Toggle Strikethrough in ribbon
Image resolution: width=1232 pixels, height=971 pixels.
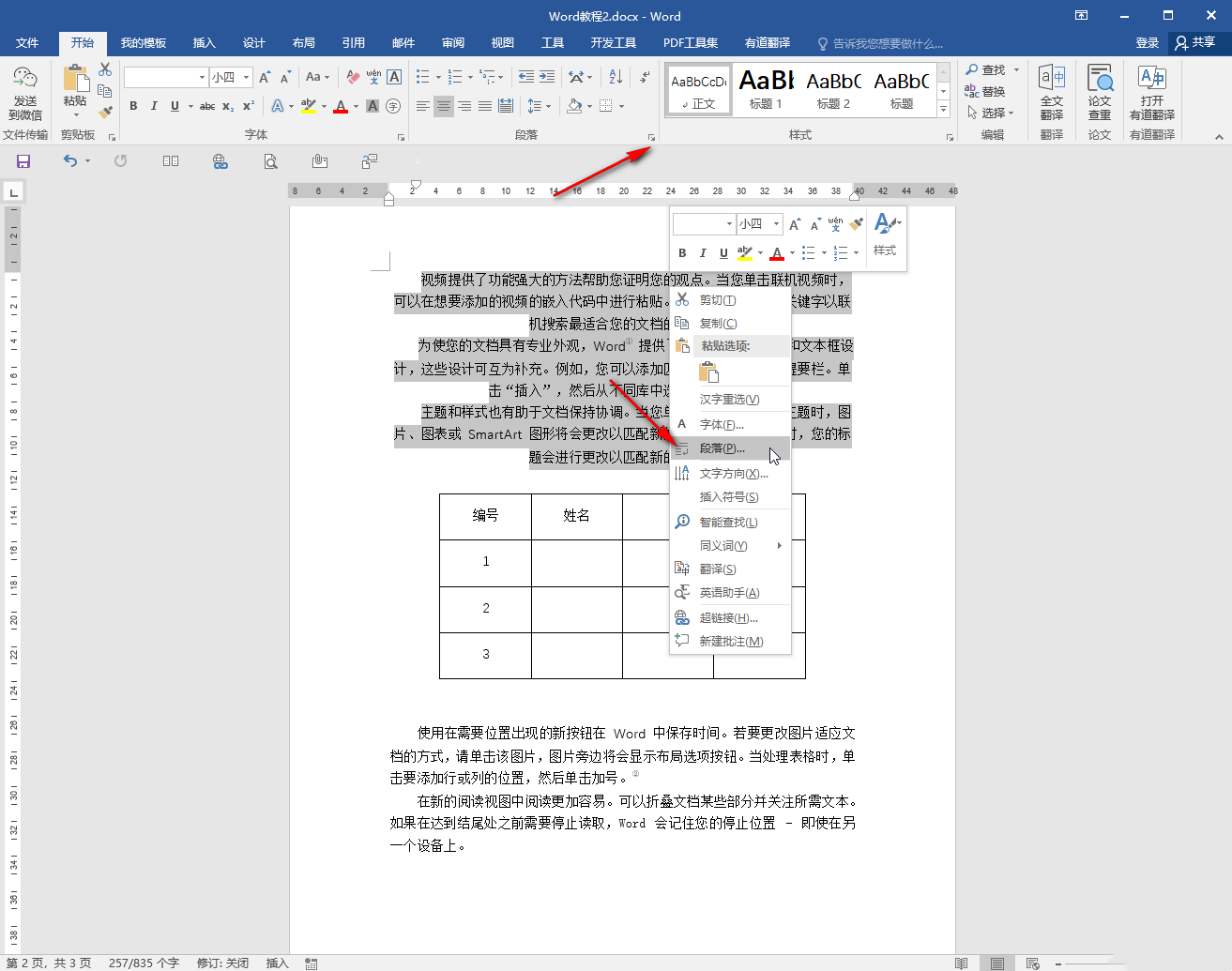click(207, 106)
